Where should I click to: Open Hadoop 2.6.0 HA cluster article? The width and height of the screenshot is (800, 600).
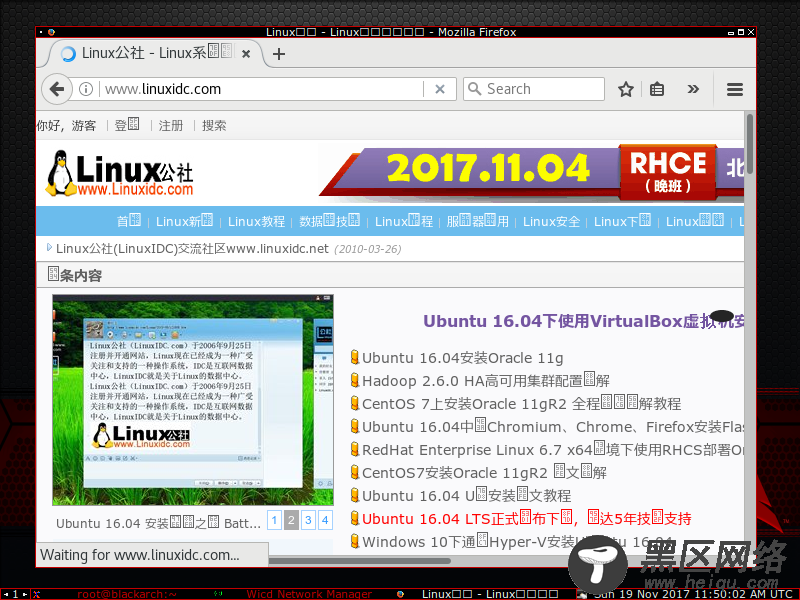(486, 381)
